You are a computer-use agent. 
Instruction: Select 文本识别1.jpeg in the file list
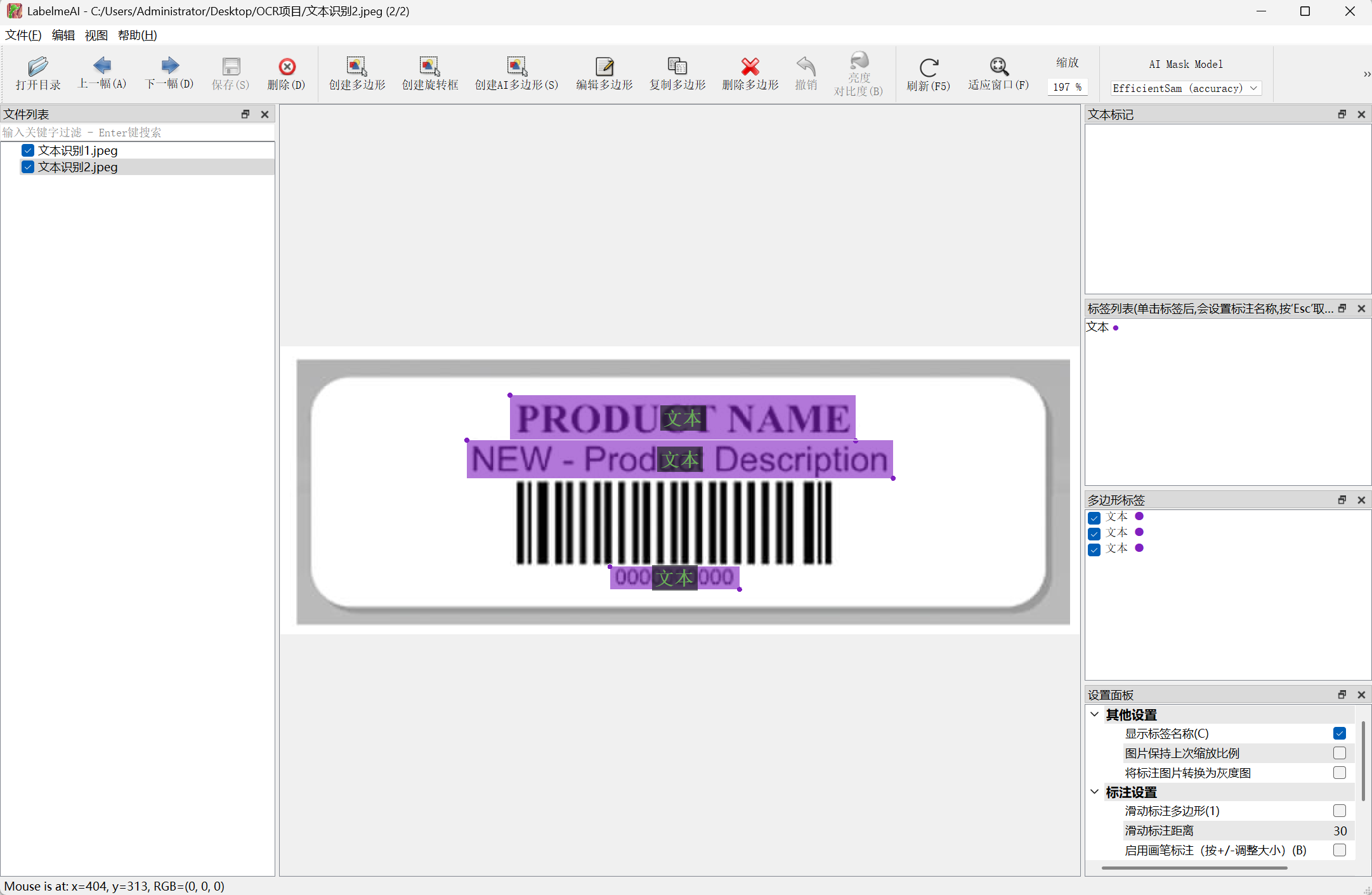[x=77, y=150]
